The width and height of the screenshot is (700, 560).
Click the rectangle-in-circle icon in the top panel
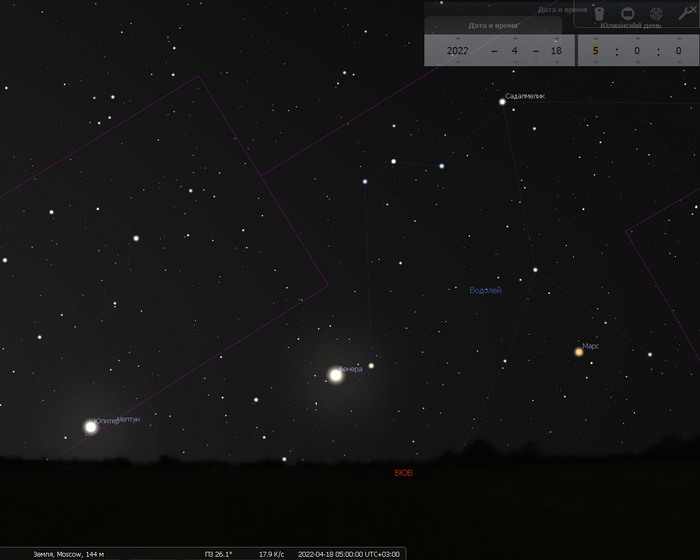[x=628, y=13]
